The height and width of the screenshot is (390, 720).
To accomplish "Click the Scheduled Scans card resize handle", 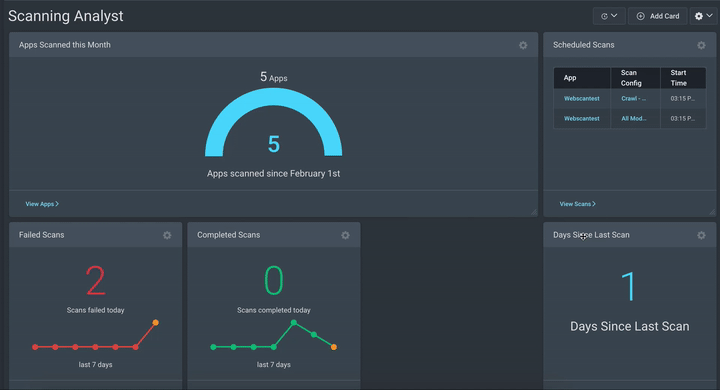I will [x=712, y=212].
